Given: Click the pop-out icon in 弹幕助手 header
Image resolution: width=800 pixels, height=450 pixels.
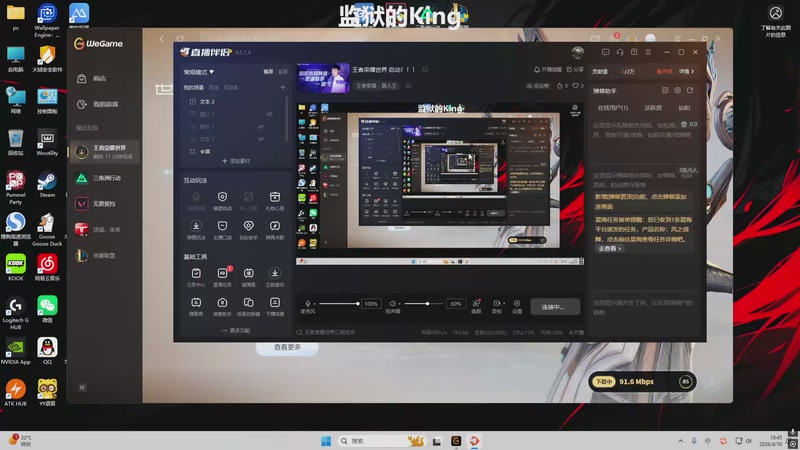Looking at the screenshot, I should coord(690,90).
